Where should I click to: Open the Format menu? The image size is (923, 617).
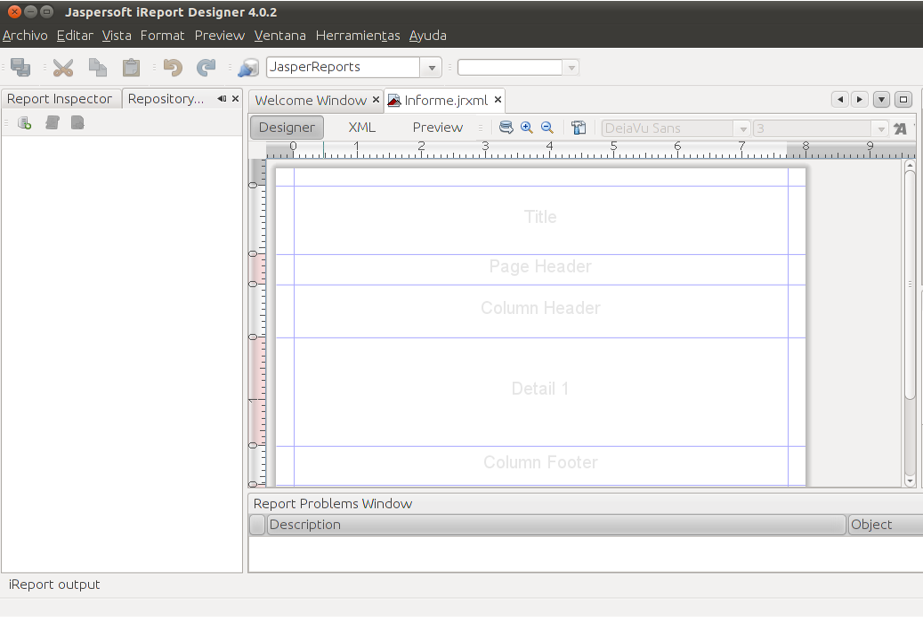pyautogui.click(x=162, y=35)
